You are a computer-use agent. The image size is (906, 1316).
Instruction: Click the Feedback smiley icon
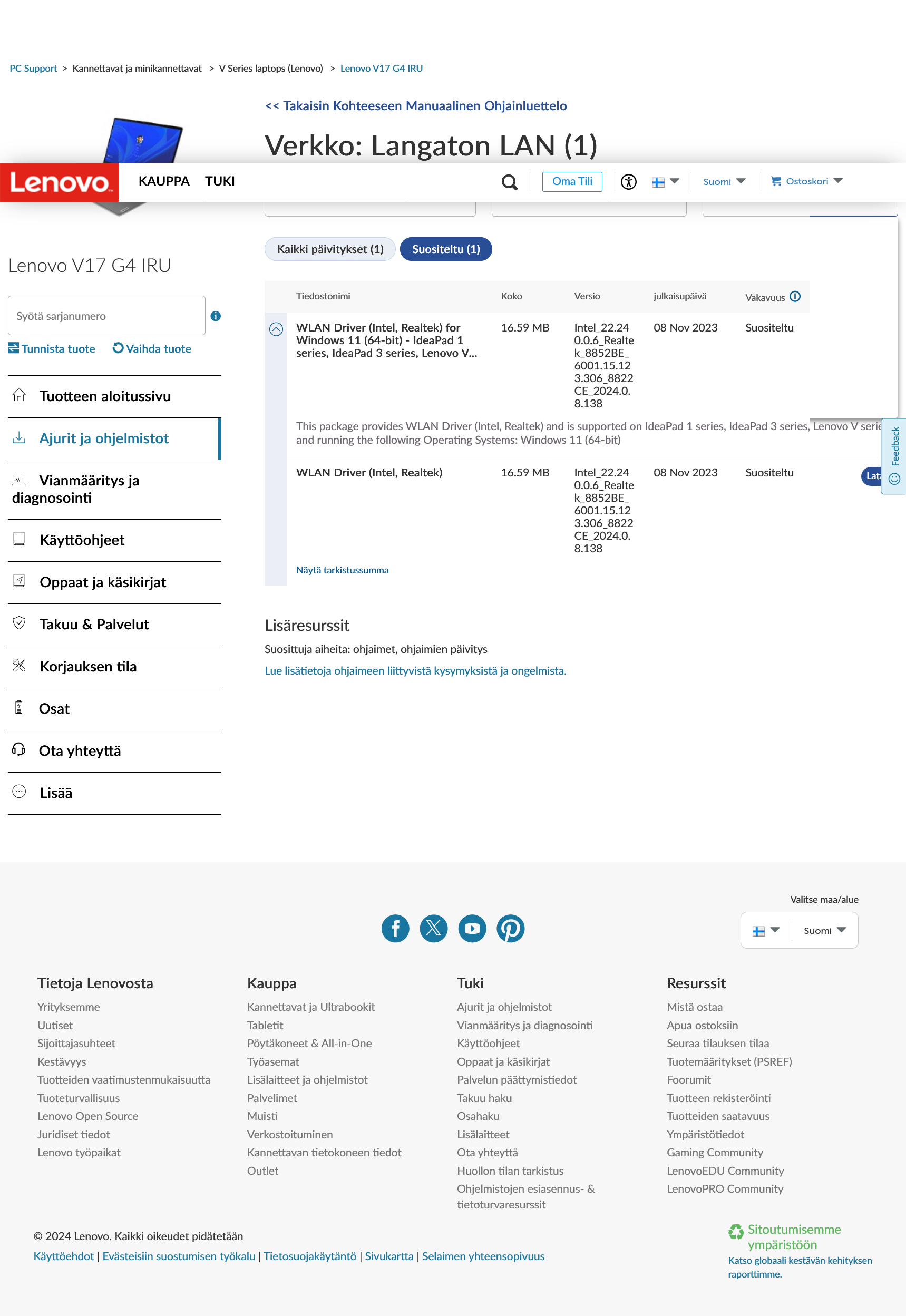[894, 480]
